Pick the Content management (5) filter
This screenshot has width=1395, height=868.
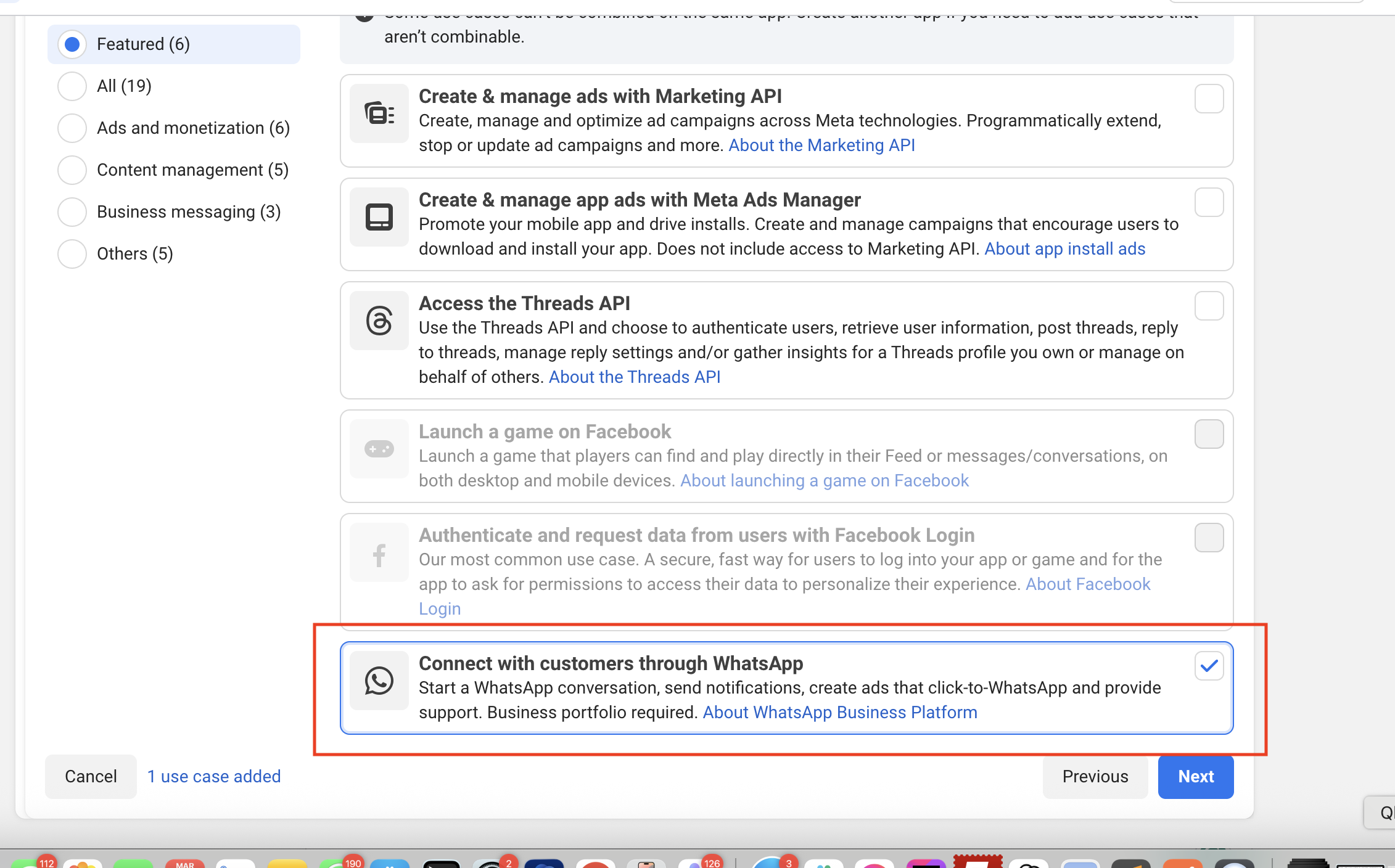pos(173,170)
